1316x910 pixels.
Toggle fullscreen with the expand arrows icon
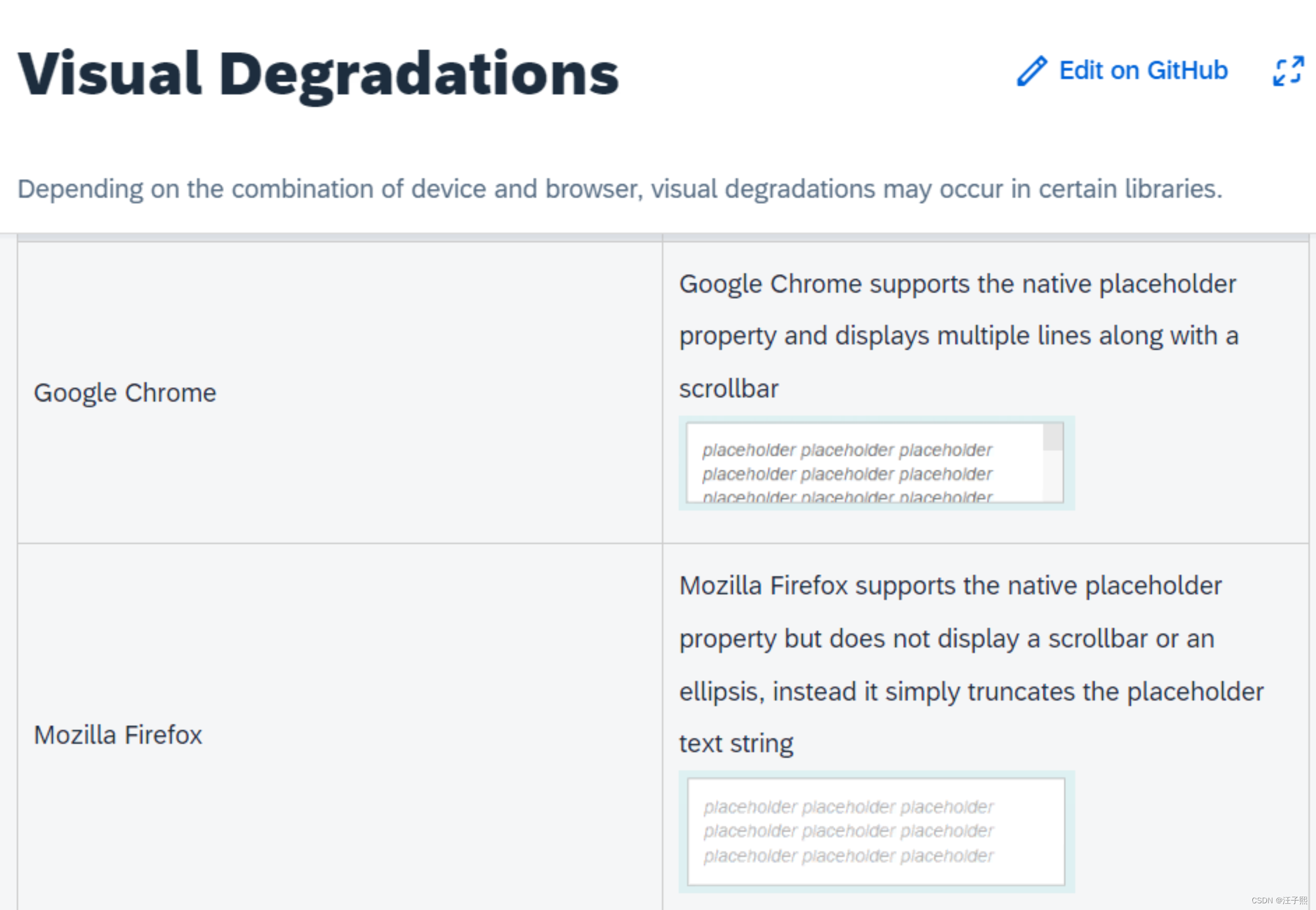point(1288,72)
